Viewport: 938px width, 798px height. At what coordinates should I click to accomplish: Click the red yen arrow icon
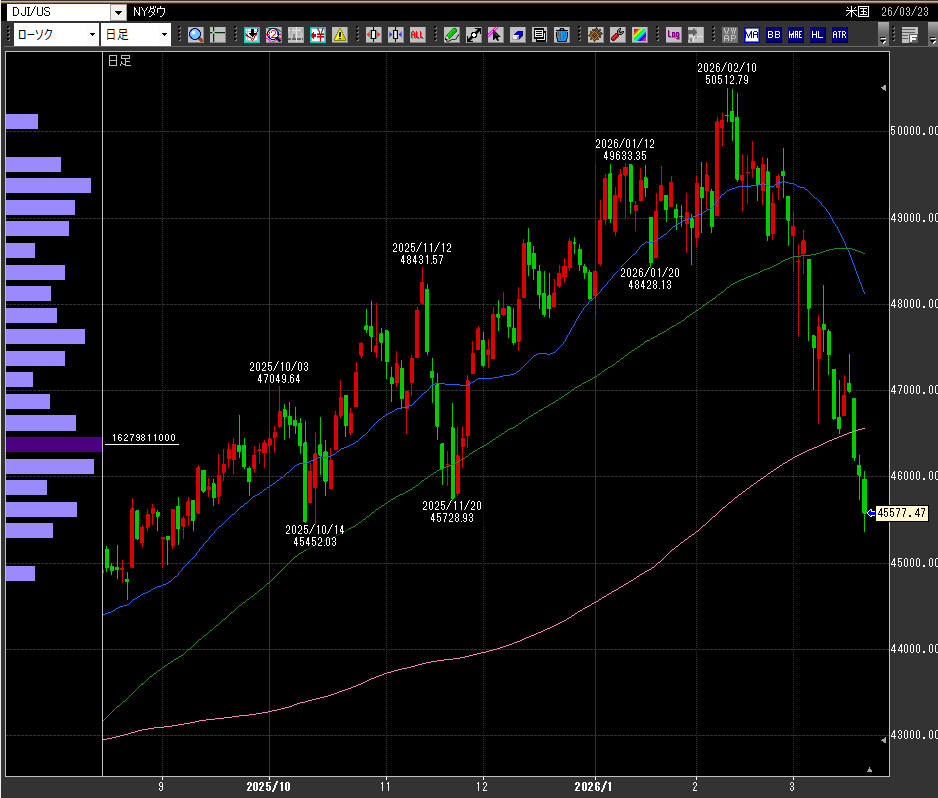click(318, 35)
